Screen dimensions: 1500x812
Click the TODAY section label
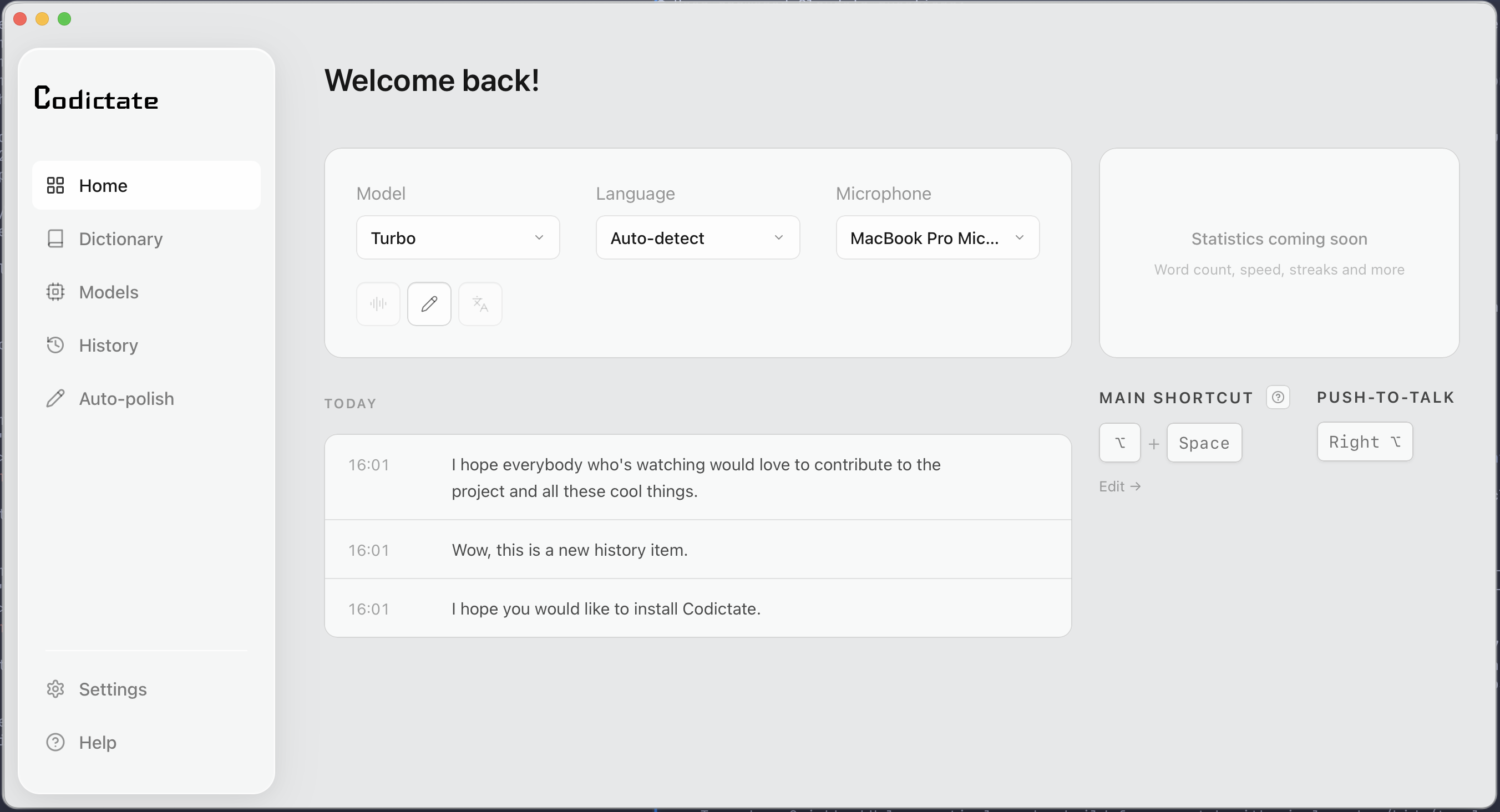coord(350,403)
